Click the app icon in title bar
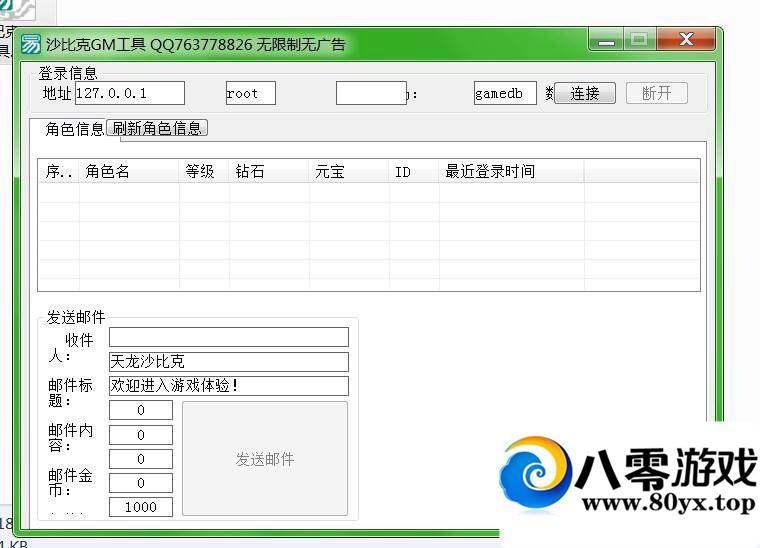 coord(31,44)
